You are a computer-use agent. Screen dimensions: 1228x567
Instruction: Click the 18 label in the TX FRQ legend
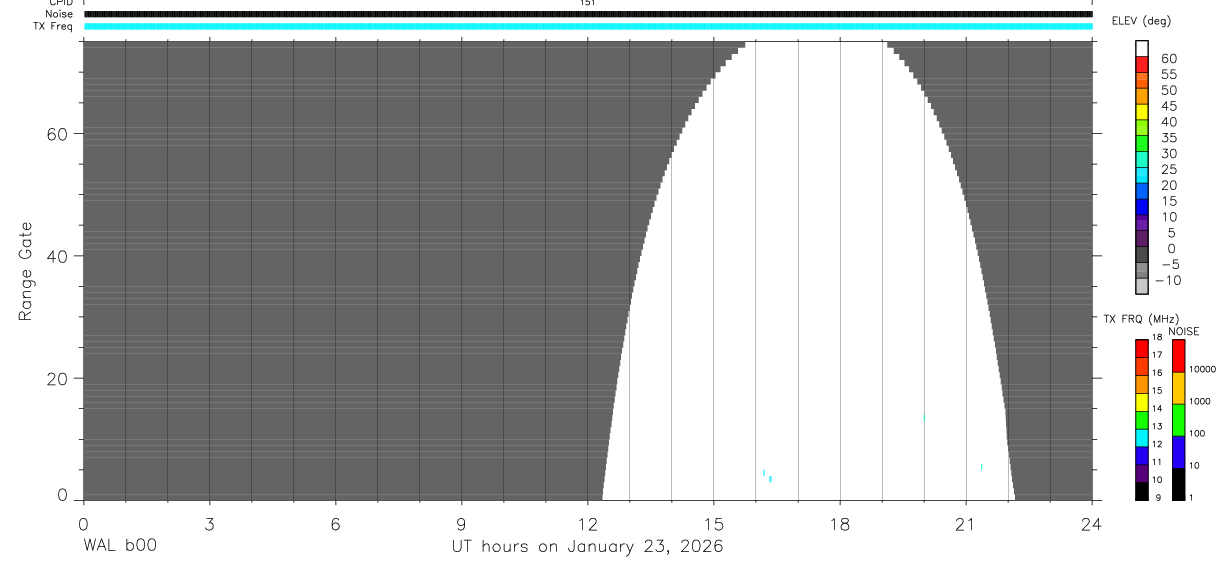1156,337
